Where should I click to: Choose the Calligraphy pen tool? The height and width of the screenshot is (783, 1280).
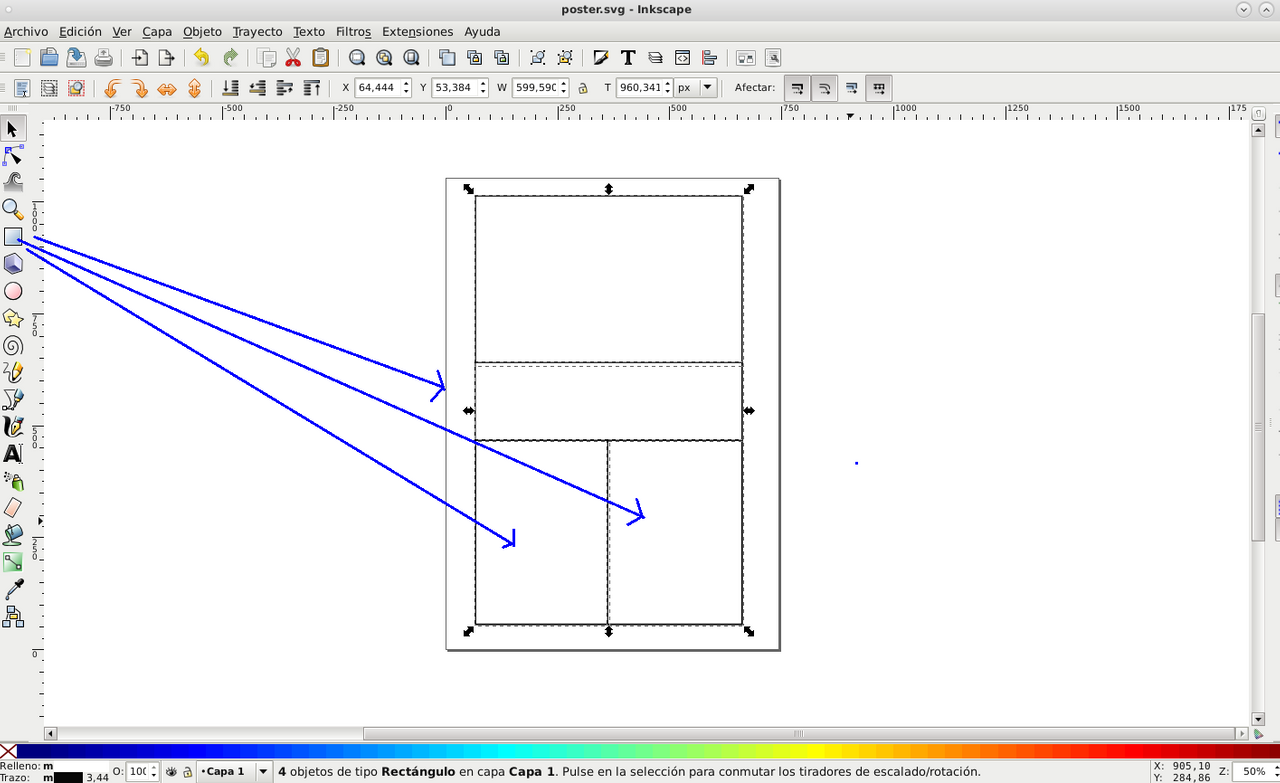pos(13,426)
